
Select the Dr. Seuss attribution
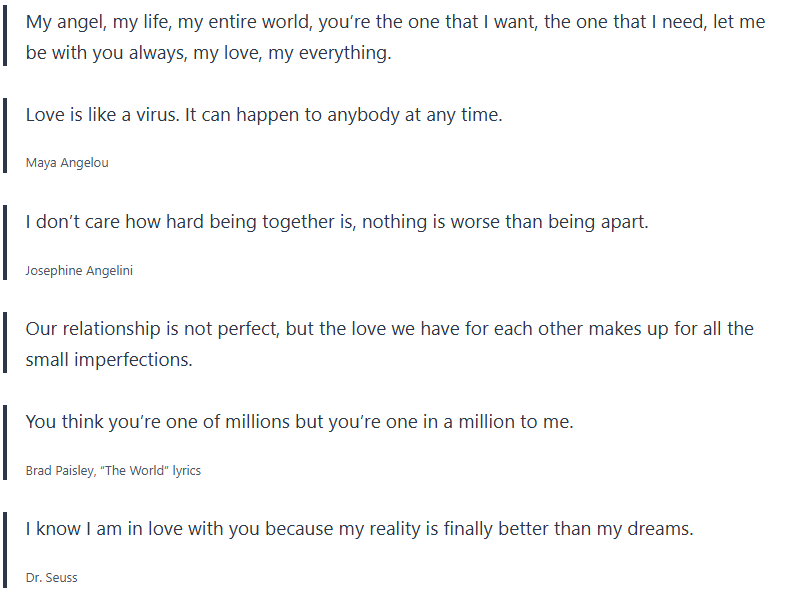(x=52, y=577)
